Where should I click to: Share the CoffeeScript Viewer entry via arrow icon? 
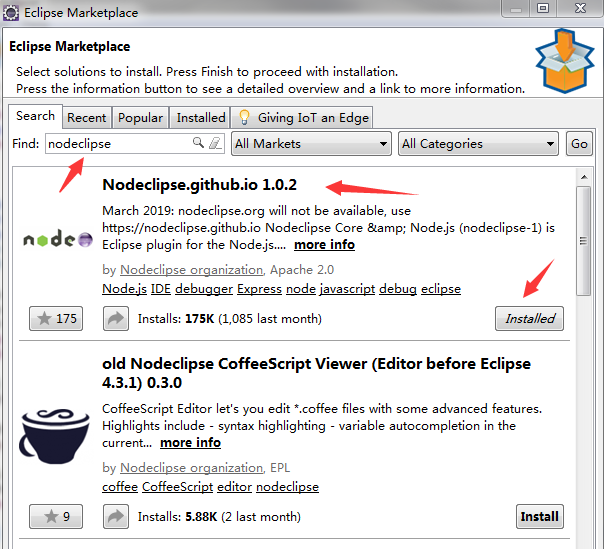pyautogui.click(x=116, y=517)
